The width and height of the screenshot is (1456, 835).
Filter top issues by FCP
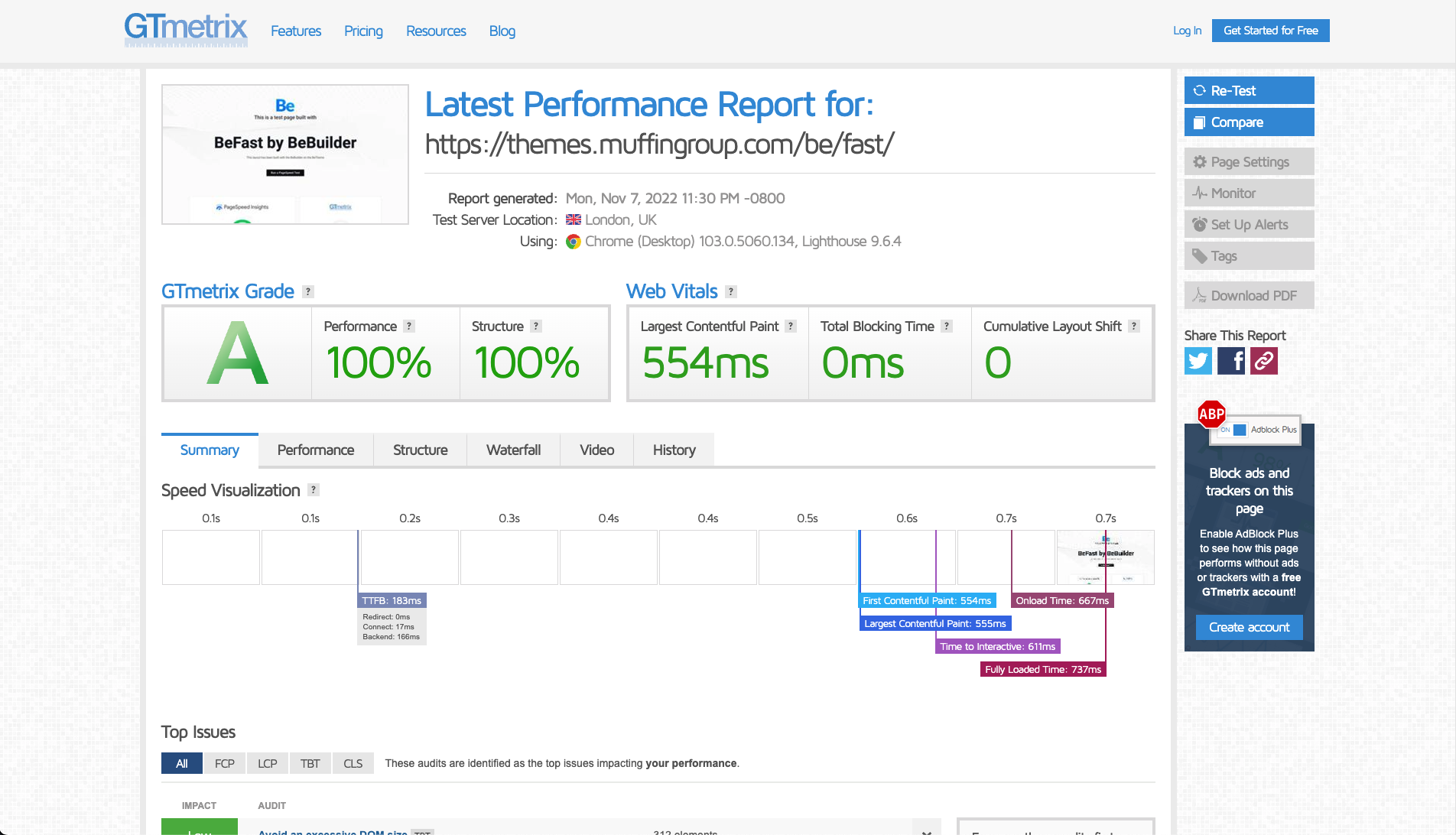(225, 763)
